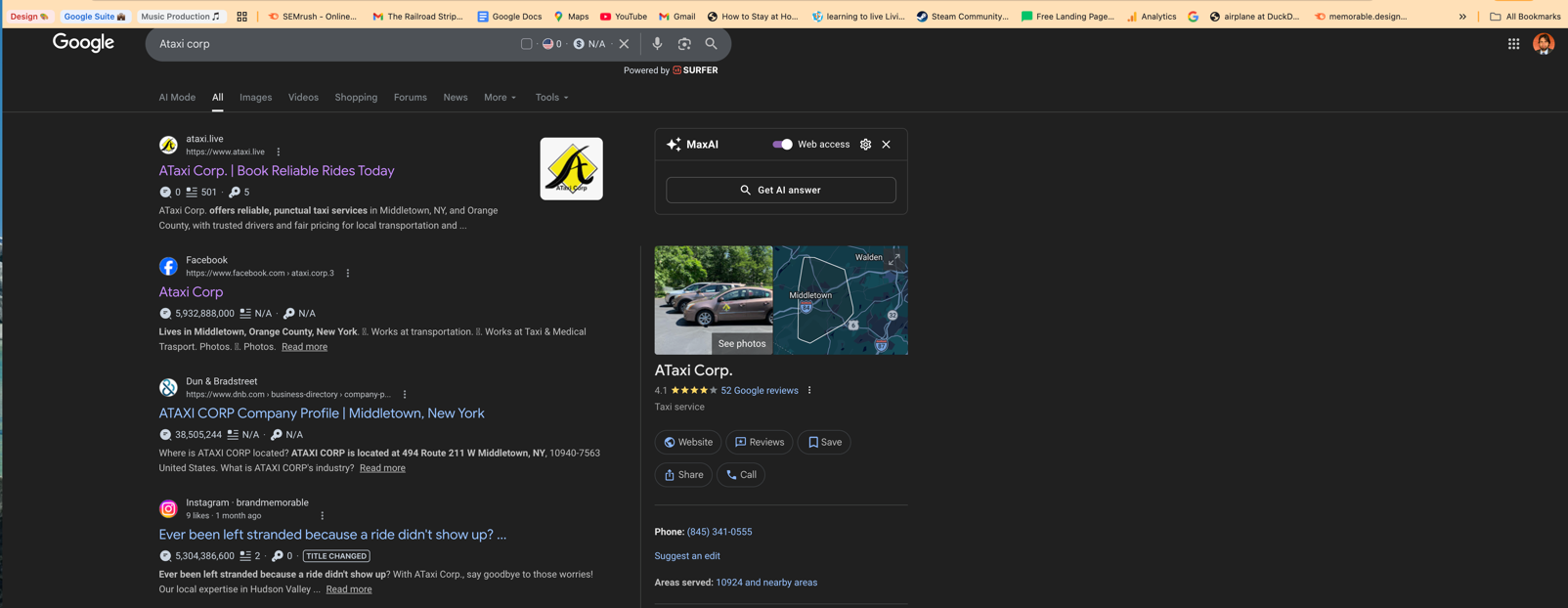Clear the search query with X
The image size is (1568, 608).
(624, 44)
